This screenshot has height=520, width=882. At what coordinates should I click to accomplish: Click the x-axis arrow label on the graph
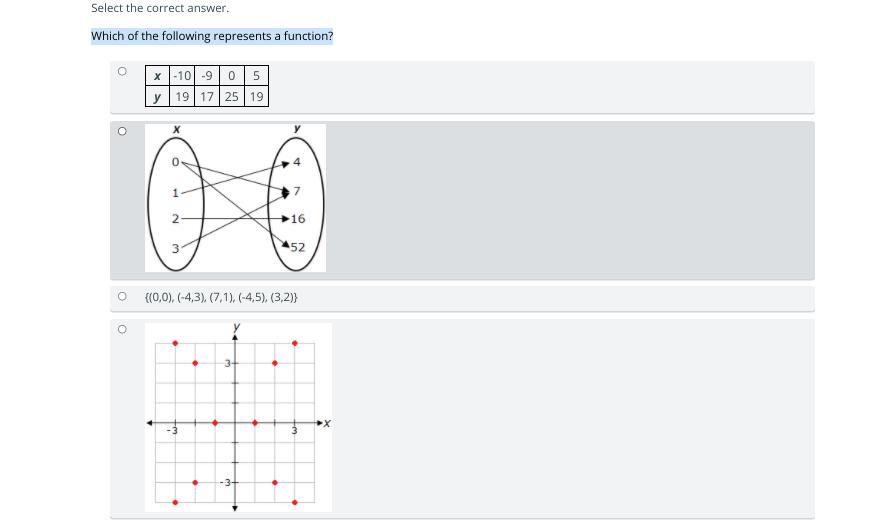[327, 423]
